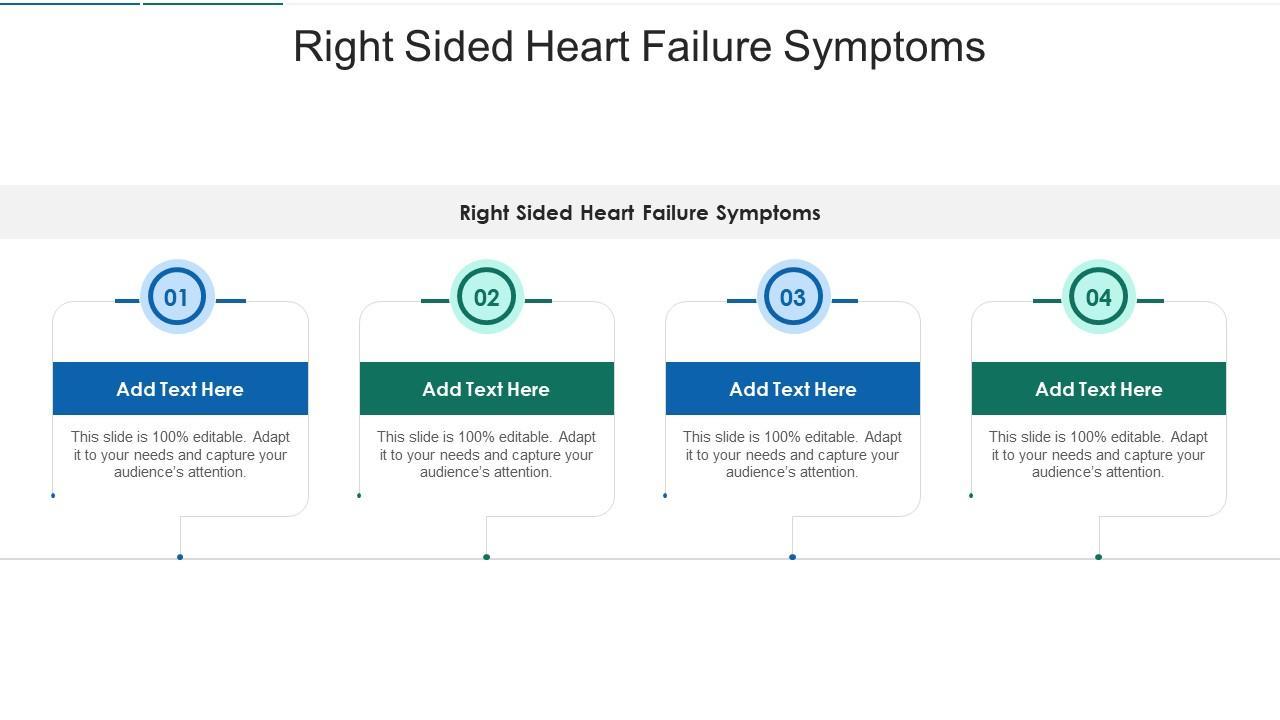The width and height of the screenshot is (1280, 720).
Task: Click the 01 numbered circle badge
Action: coord(177,297)
